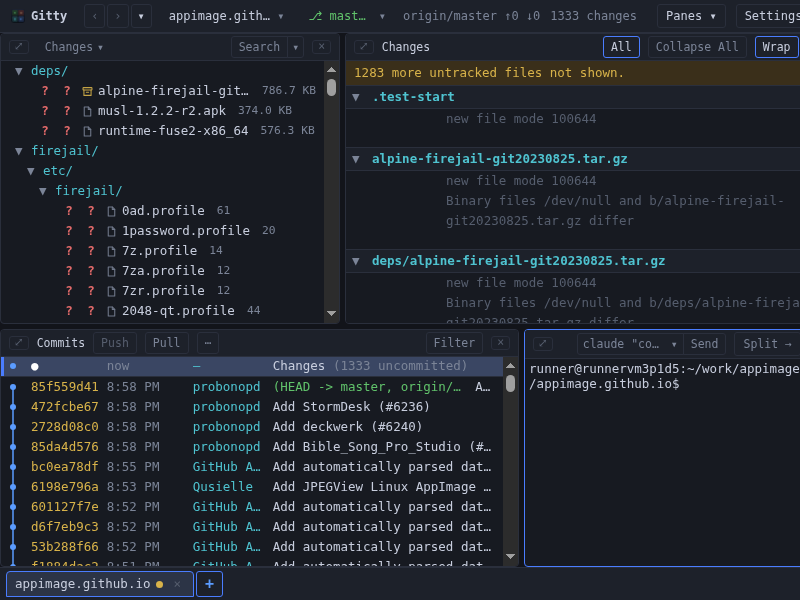Click Collapse All in diff pane
The height and width of the screenshot is (600, 800).
point(697,47)
